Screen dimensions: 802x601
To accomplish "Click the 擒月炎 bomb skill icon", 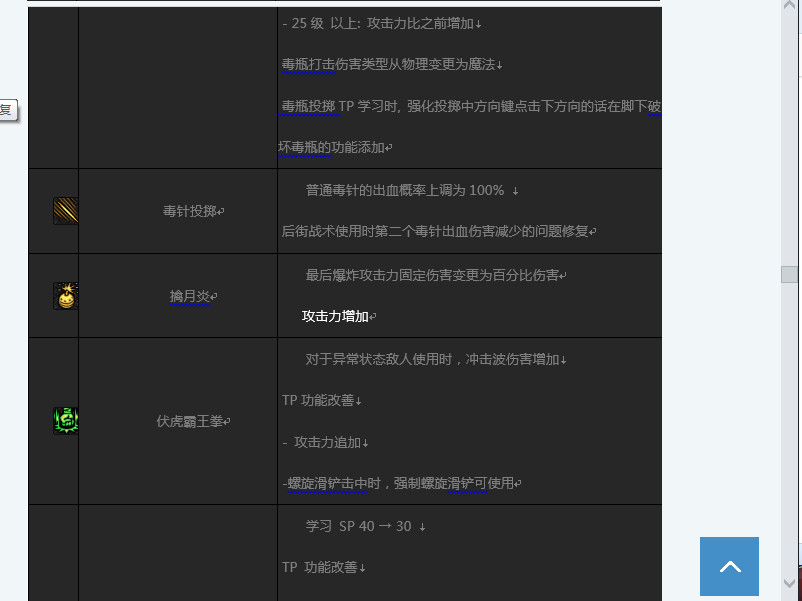I will (x=65, y=296).
